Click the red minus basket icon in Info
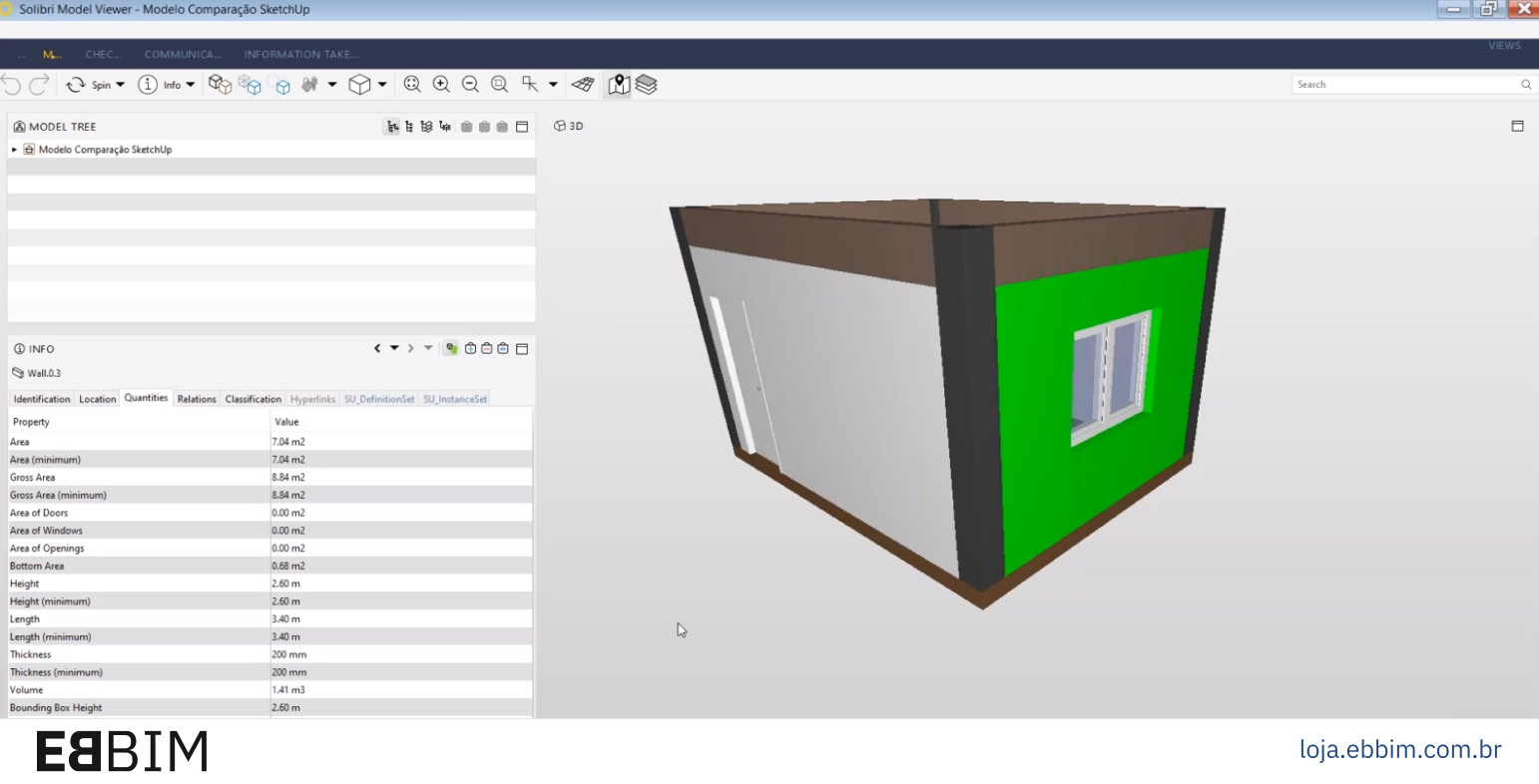1539x784 pixels. pos(487,348)
